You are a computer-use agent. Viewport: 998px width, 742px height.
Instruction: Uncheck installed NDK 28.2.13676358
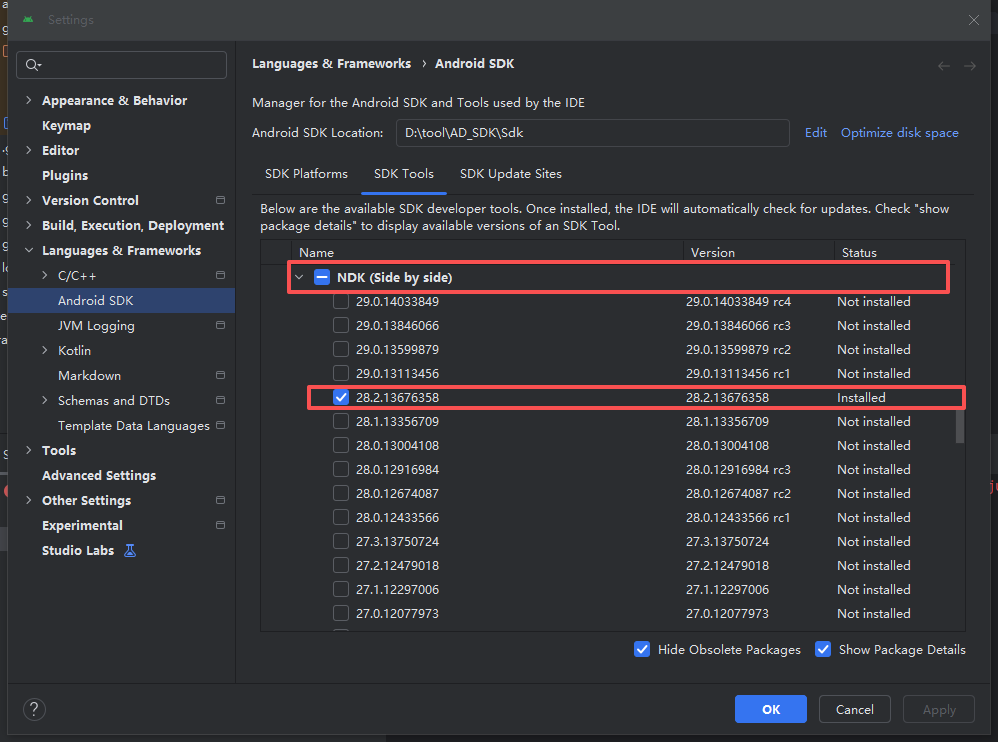341,397
